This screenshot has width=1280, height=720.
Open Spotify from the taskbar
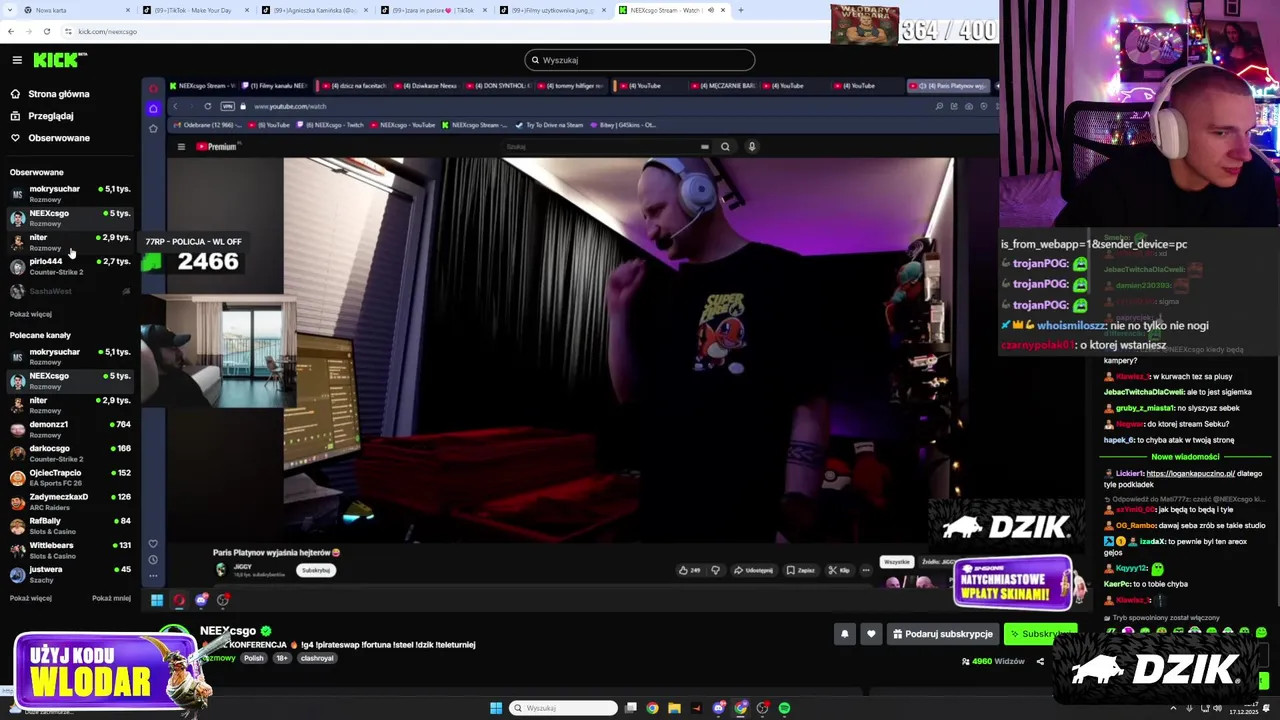785,708
